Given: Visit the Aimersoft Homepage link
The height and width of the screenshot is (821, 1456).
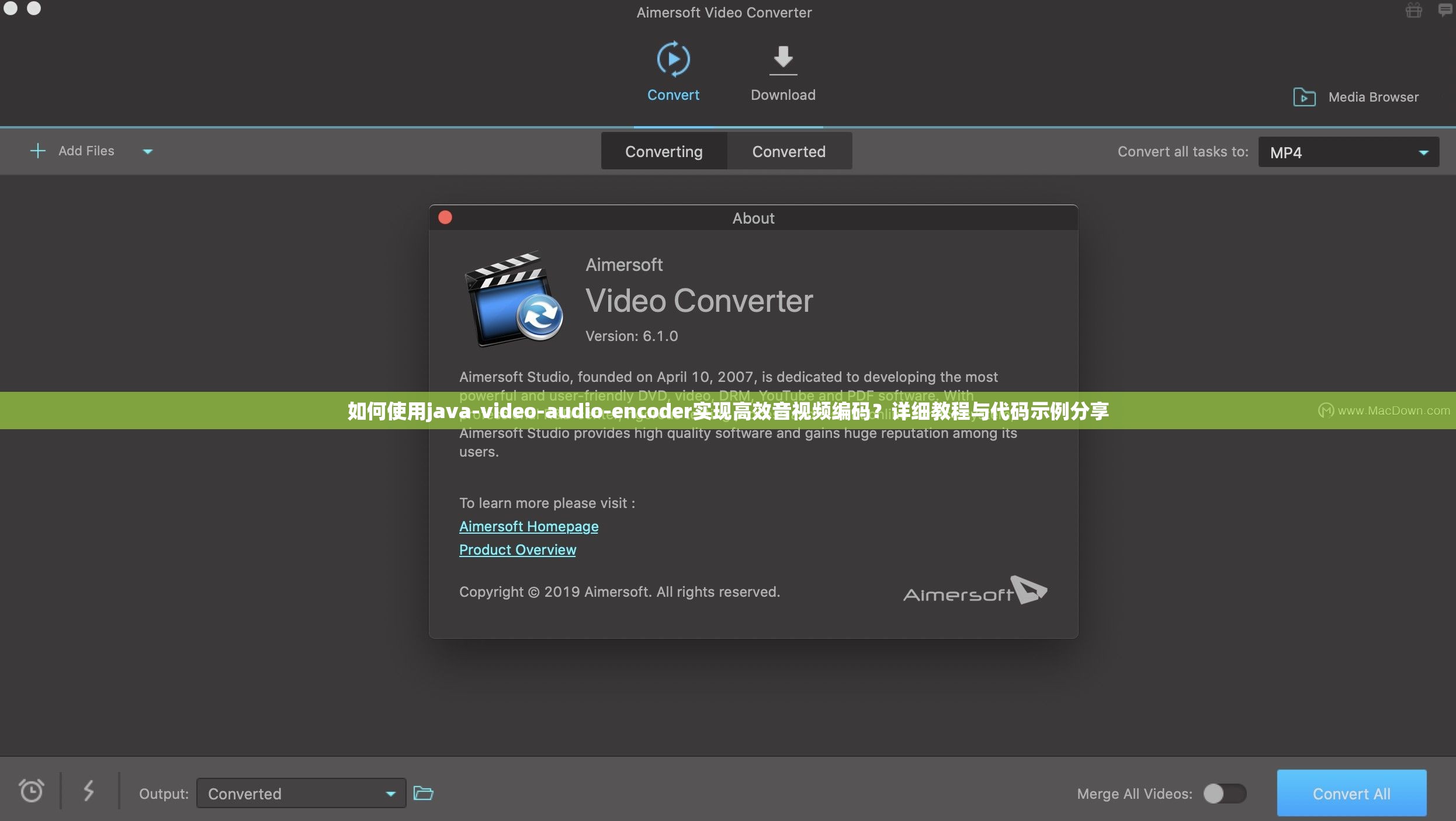Looking at the screenshot, I should 528,526.
